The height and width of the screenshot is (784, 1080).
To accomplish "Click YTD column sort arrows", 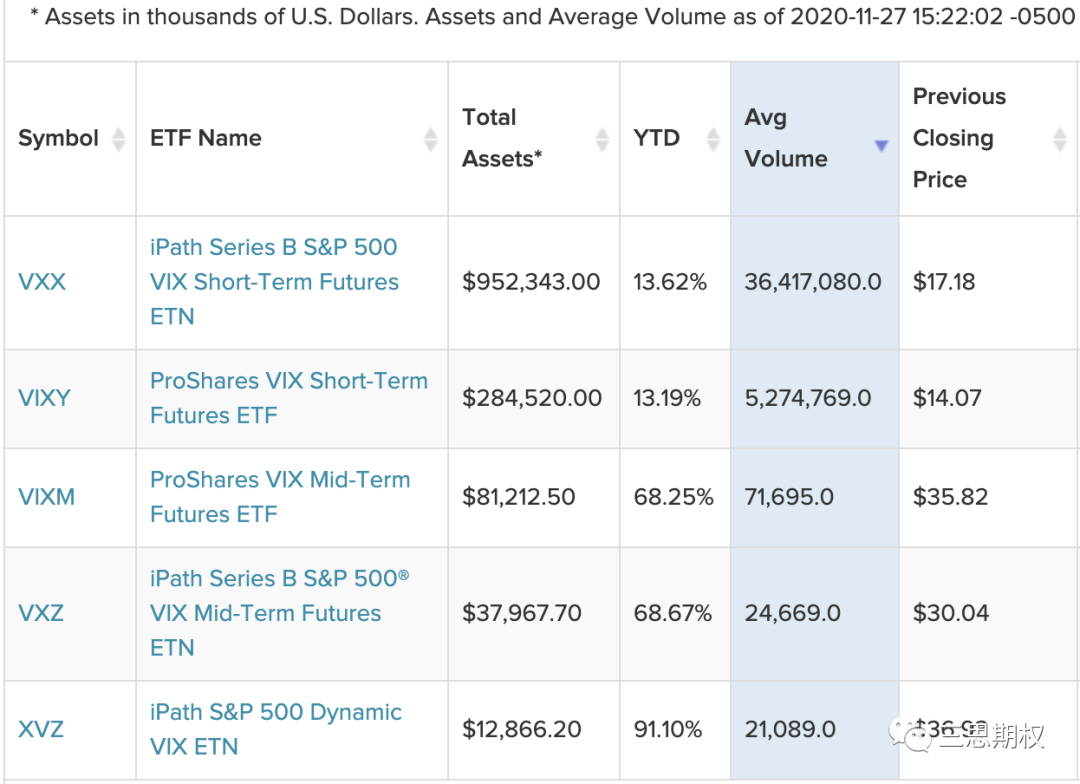I will [x=713, y=139].
